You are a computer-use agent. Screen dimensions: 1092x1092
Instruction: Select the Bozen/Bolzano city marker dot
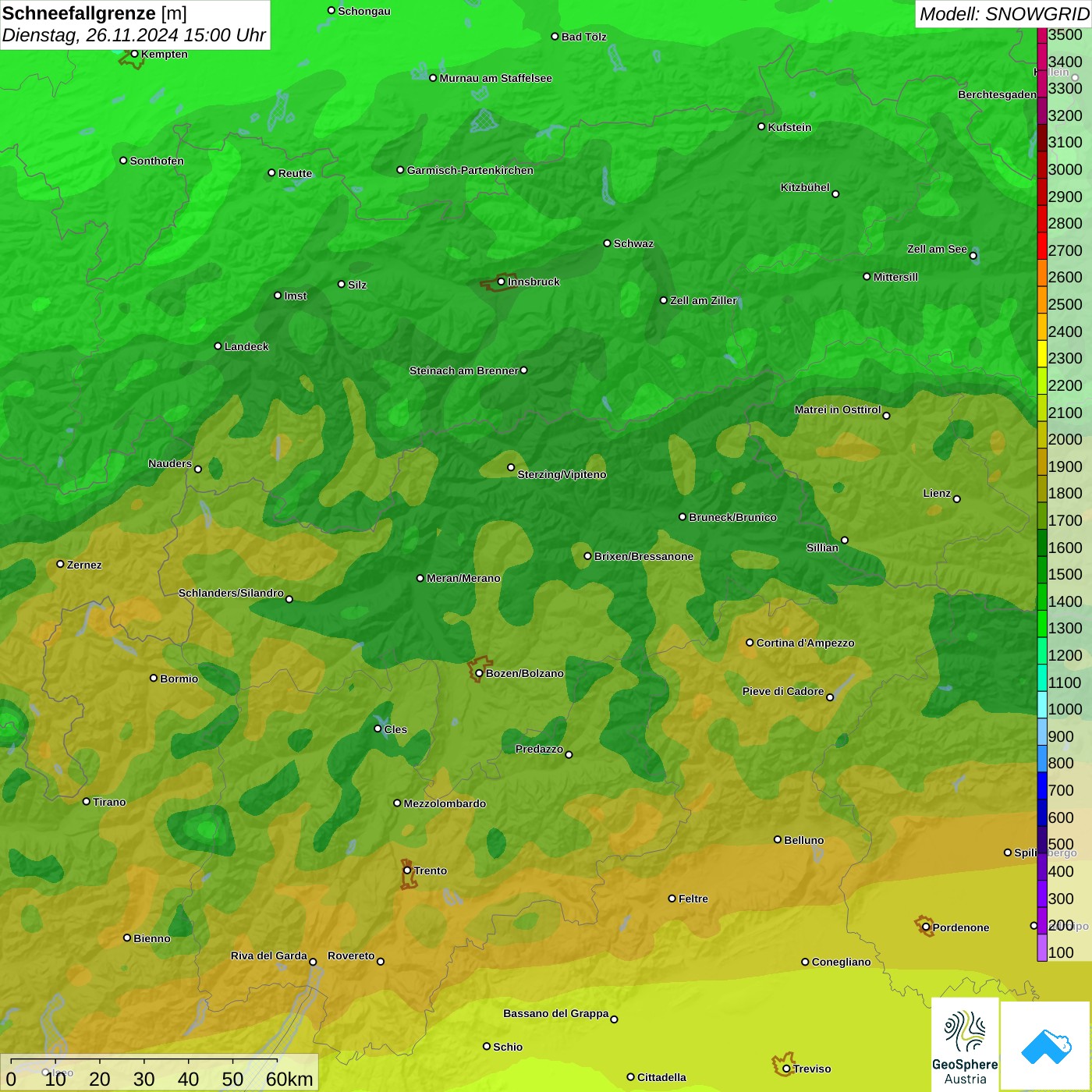pyautogui.click(x=479, y=673)
